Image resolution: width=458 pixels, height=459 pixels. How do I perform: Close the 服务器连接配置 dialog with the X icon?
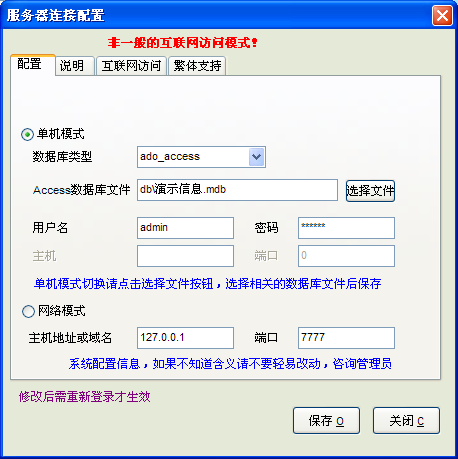click(x=442, y=15)
